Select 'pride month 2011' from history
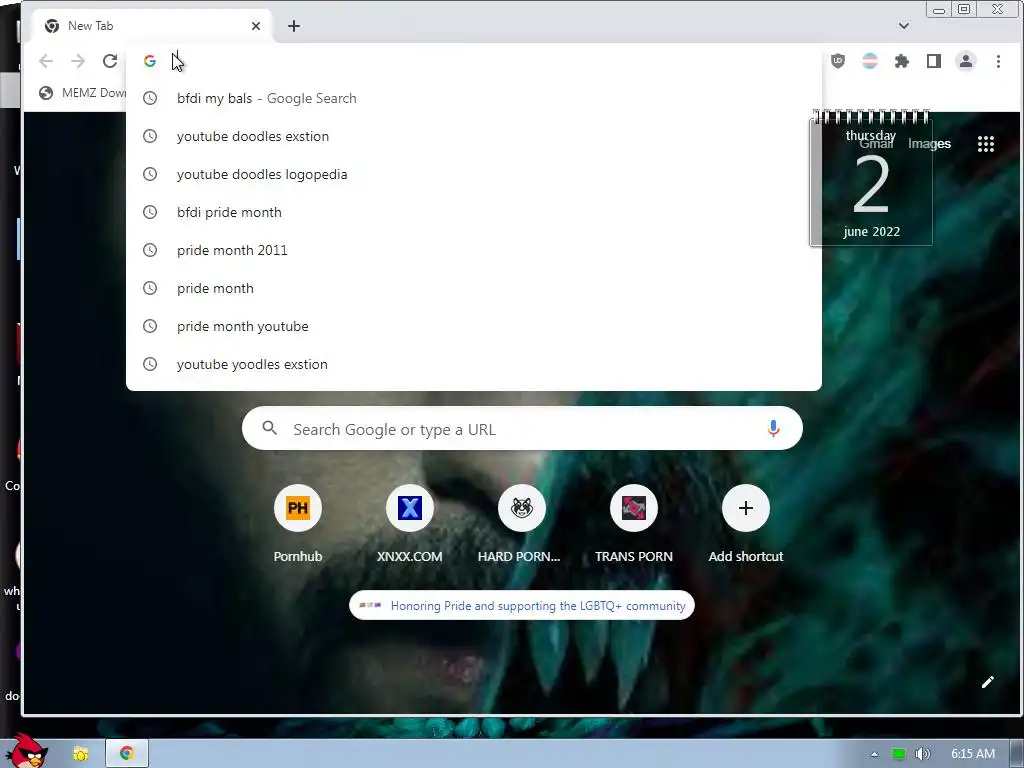 pos(473,250)
